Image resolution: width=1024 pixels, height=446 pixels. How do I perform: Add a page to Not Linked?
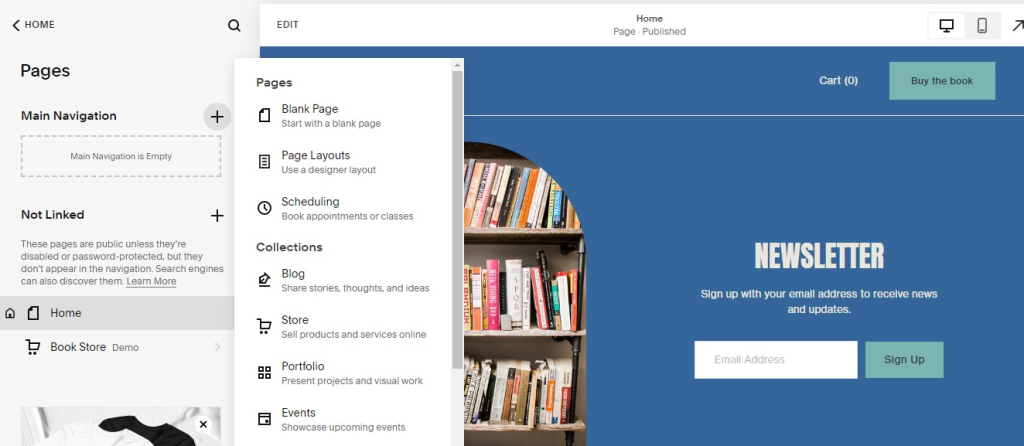217,215
